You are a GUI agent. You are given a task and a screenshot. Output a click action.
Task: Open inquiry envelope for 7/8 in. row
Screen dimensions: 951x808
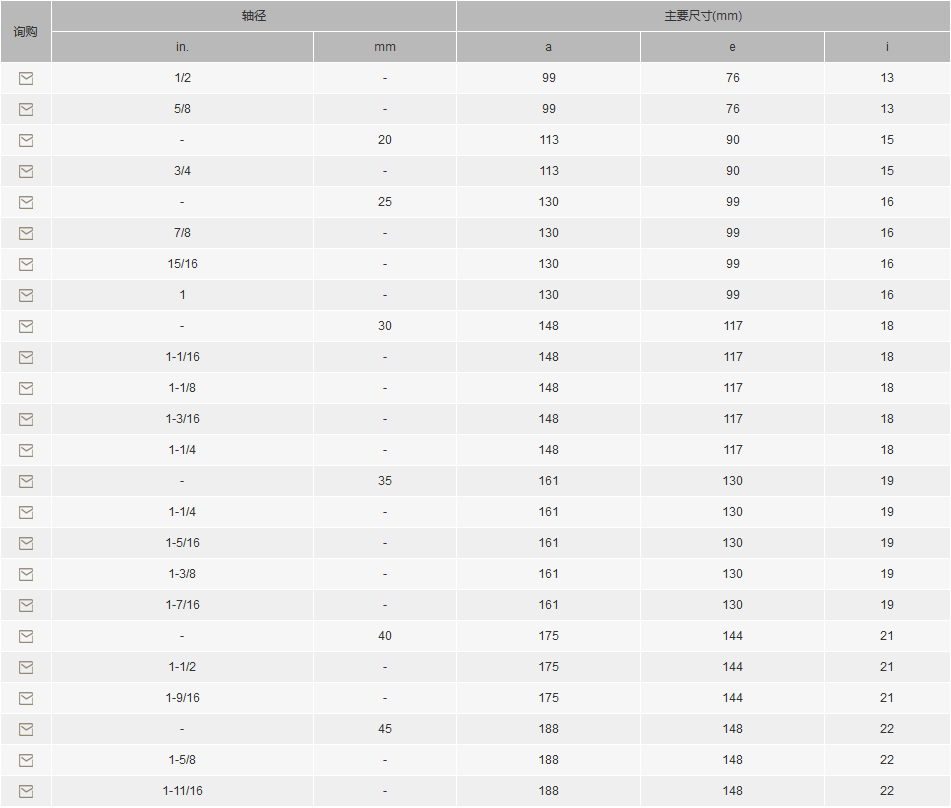(26, 233)
